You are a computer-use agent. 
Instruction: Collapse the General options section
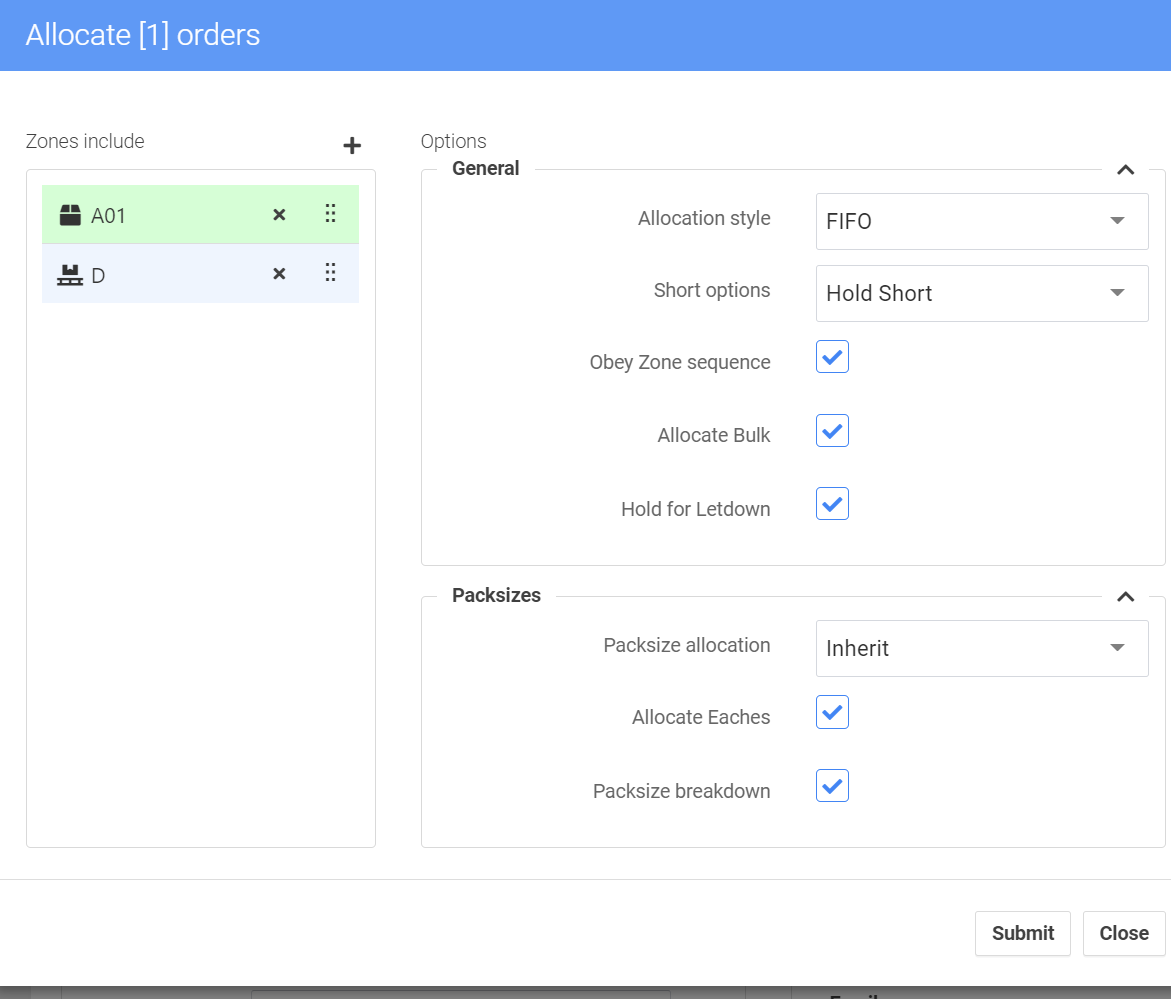tap(1125, 170)
